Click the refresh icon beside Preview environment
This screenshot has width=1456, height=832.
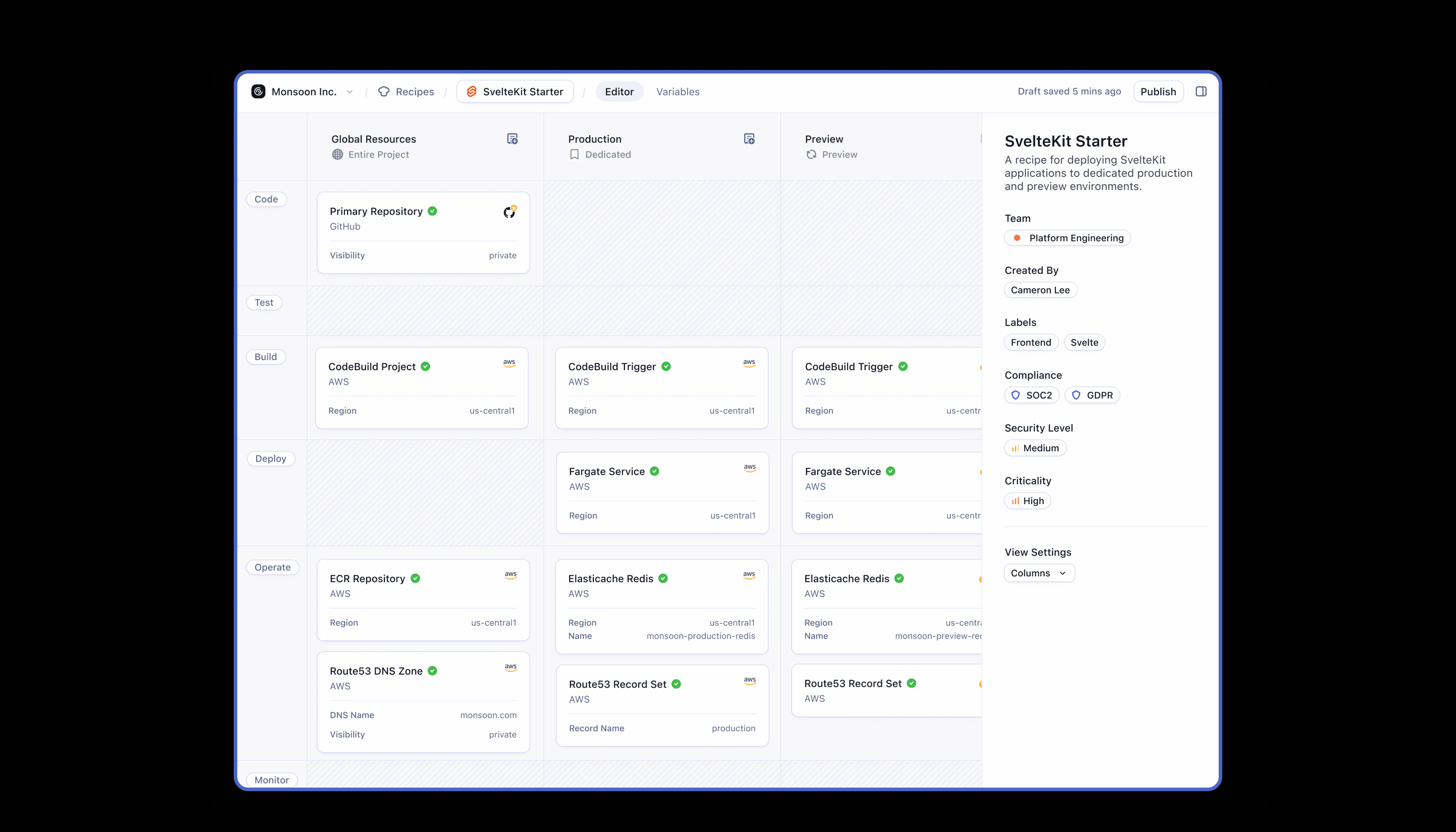pyautogui.click(x=811, y=154)
